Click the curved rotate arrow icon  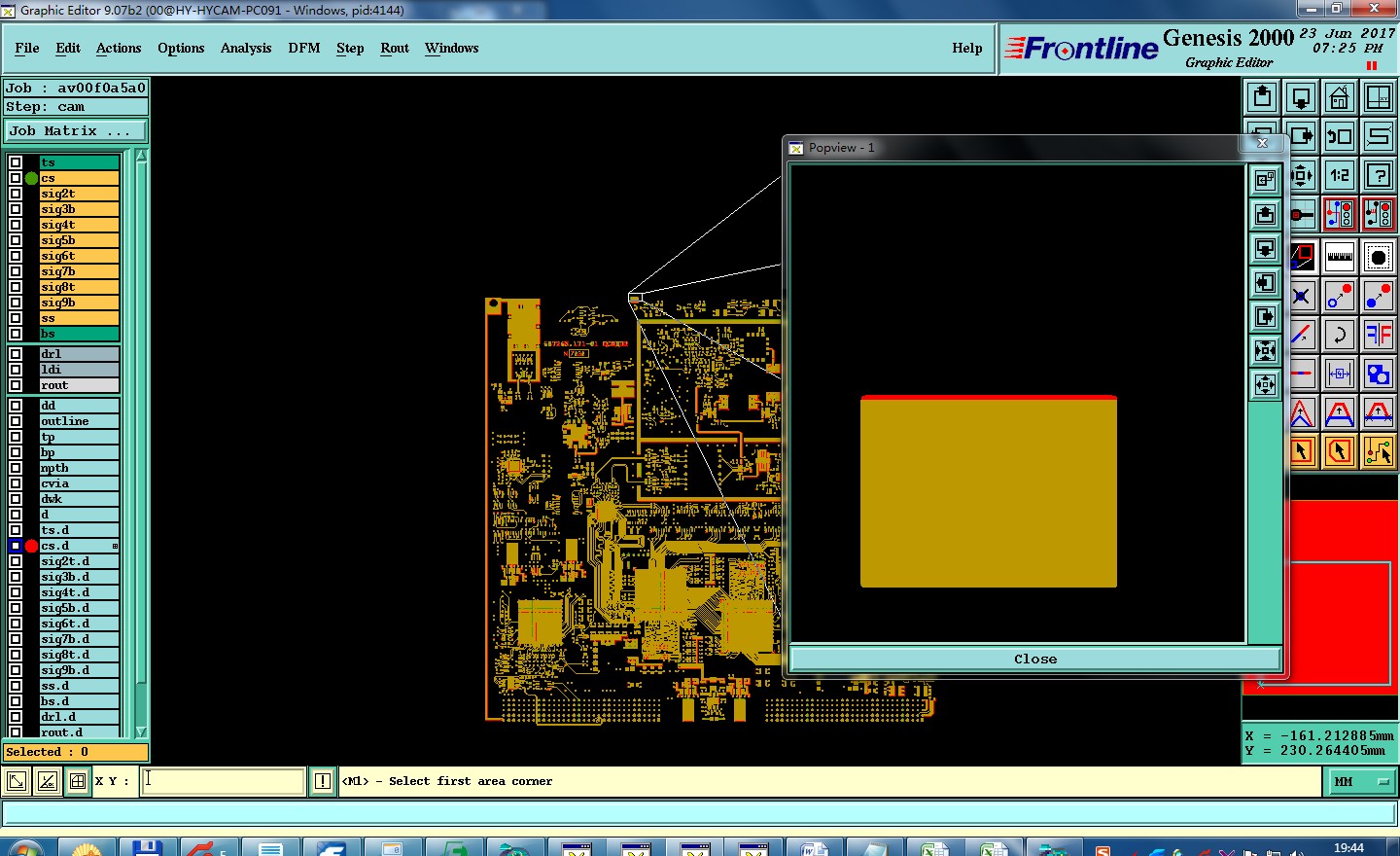pyautogui.click(x=1340, y=336)
